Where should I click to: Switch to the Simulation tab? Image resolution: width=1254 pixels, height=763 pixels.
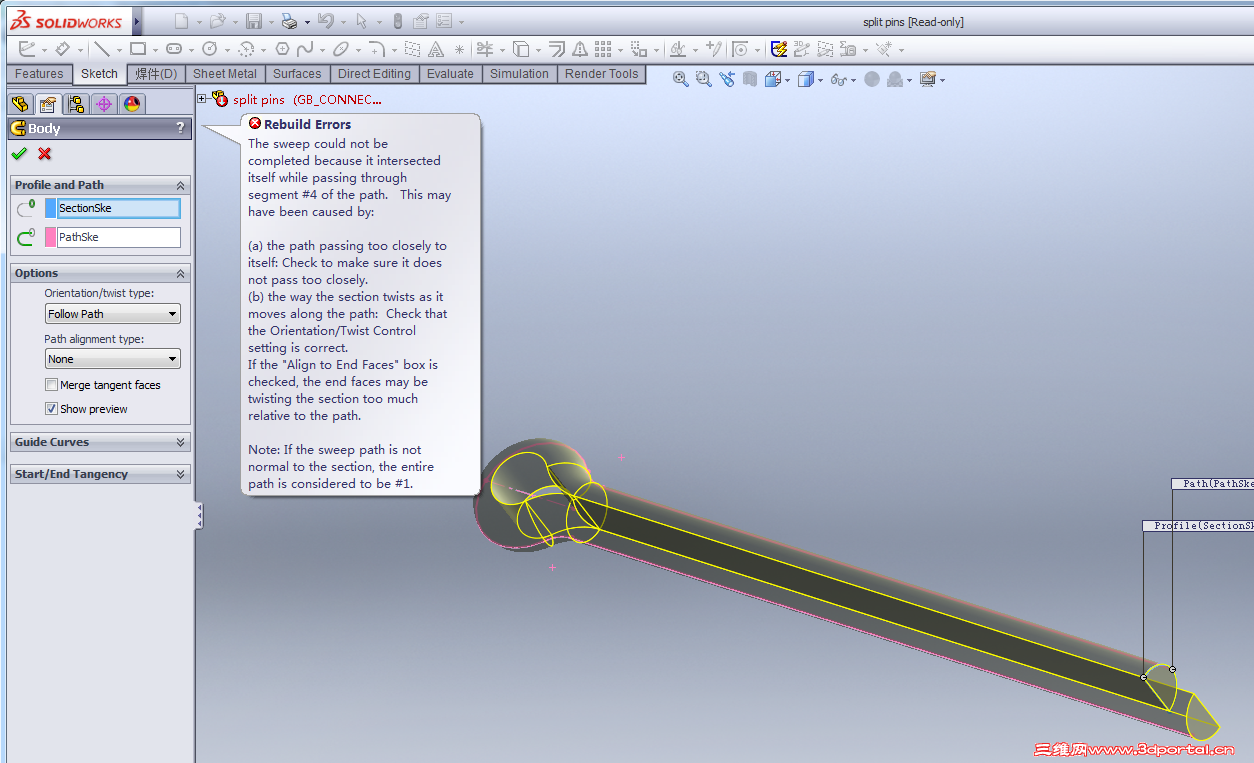coord(519,74)
